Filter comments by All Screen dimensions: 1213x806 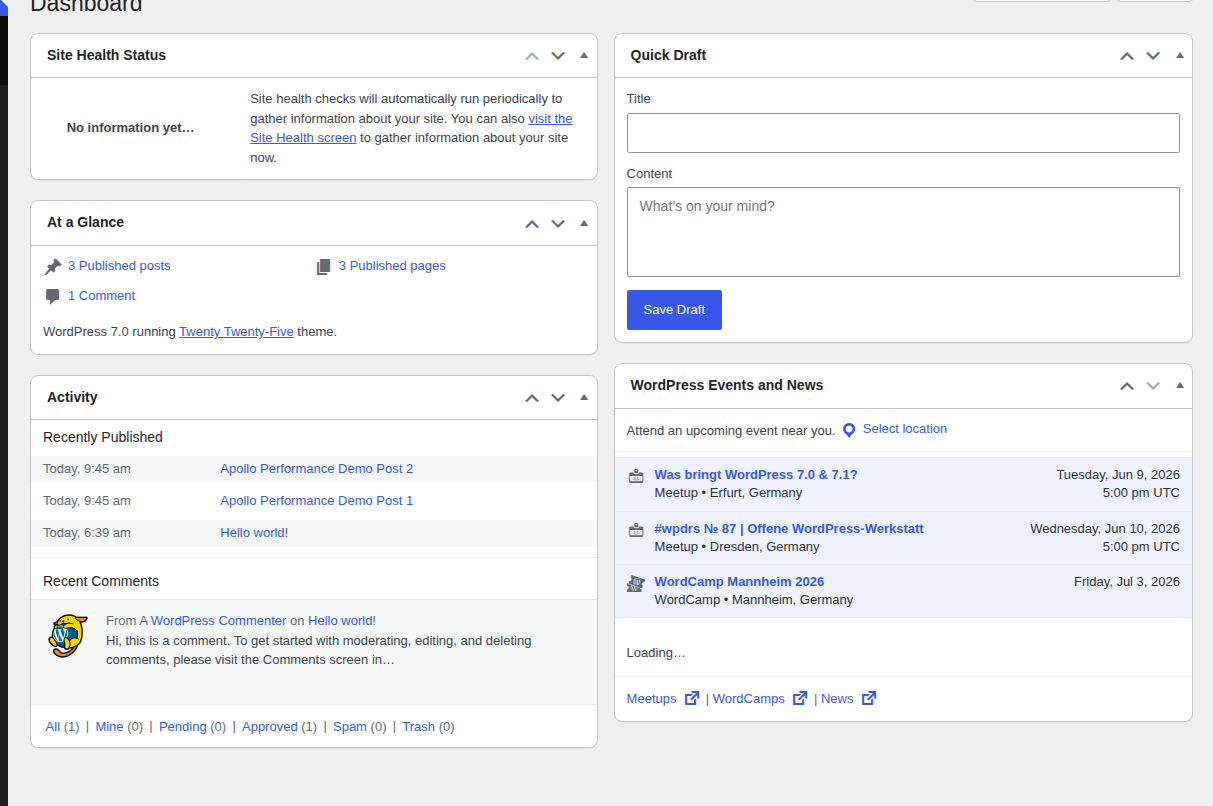point(53,727)
